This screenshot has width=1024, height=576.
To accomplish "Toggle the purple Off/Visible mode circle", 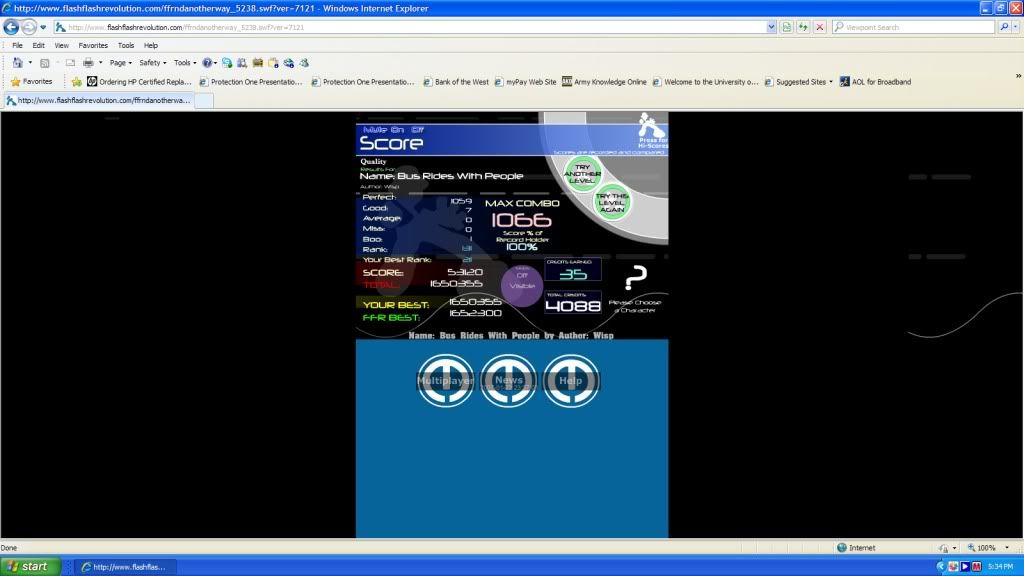I will (522, 282).
